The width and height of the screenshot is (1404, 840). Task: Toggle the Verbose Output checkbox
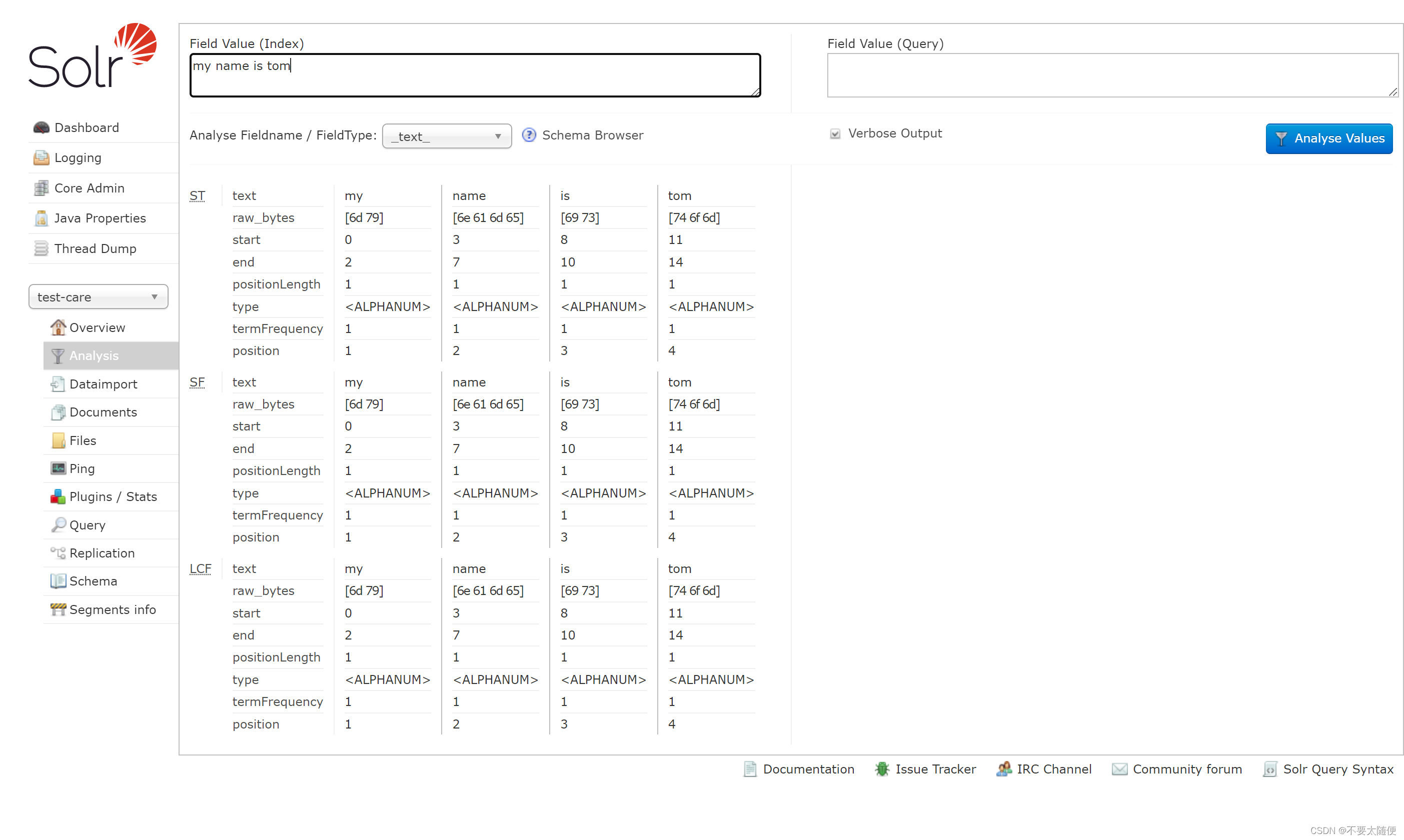point(835,134)
